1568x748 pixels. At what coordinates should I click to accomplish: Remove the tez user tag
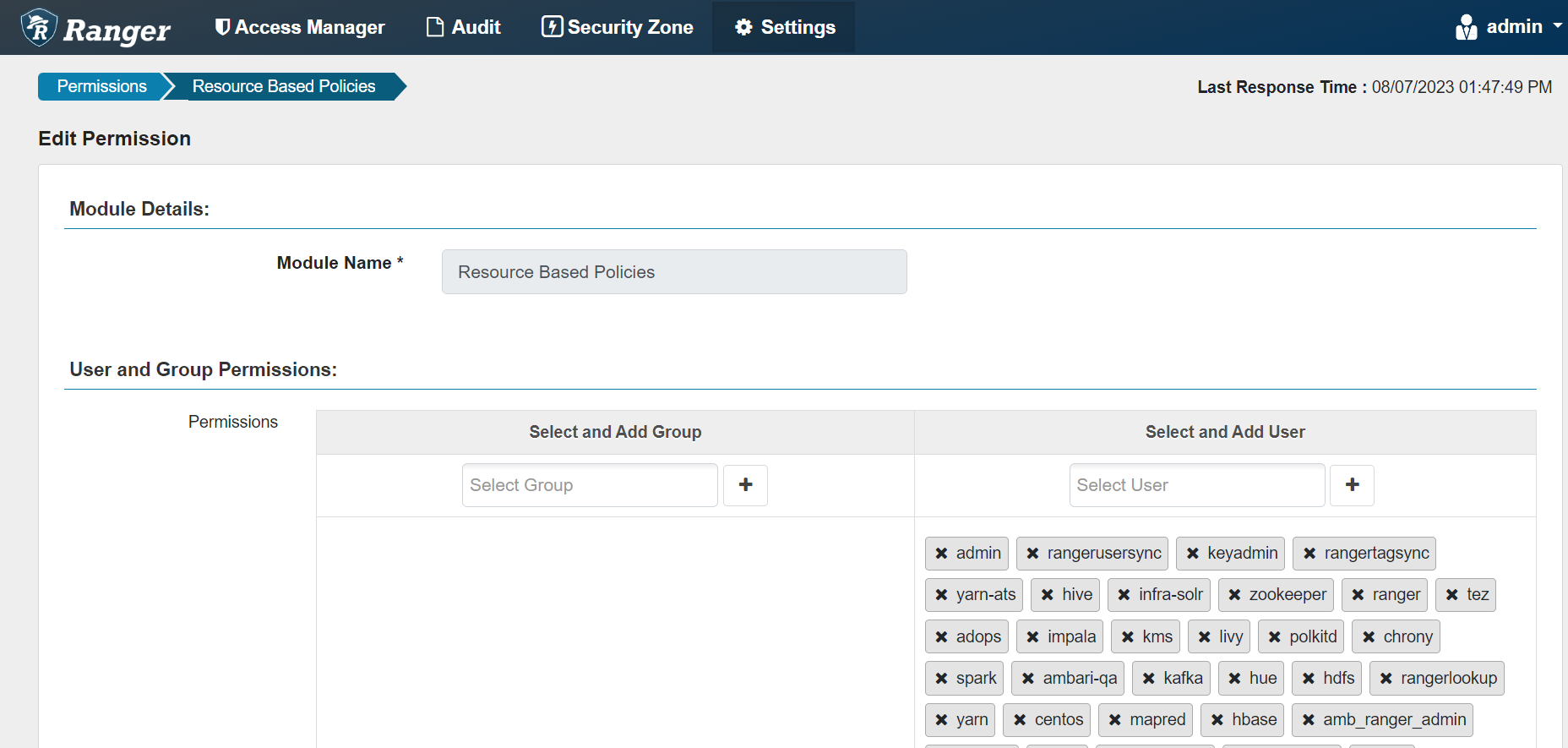(1451, 595)
